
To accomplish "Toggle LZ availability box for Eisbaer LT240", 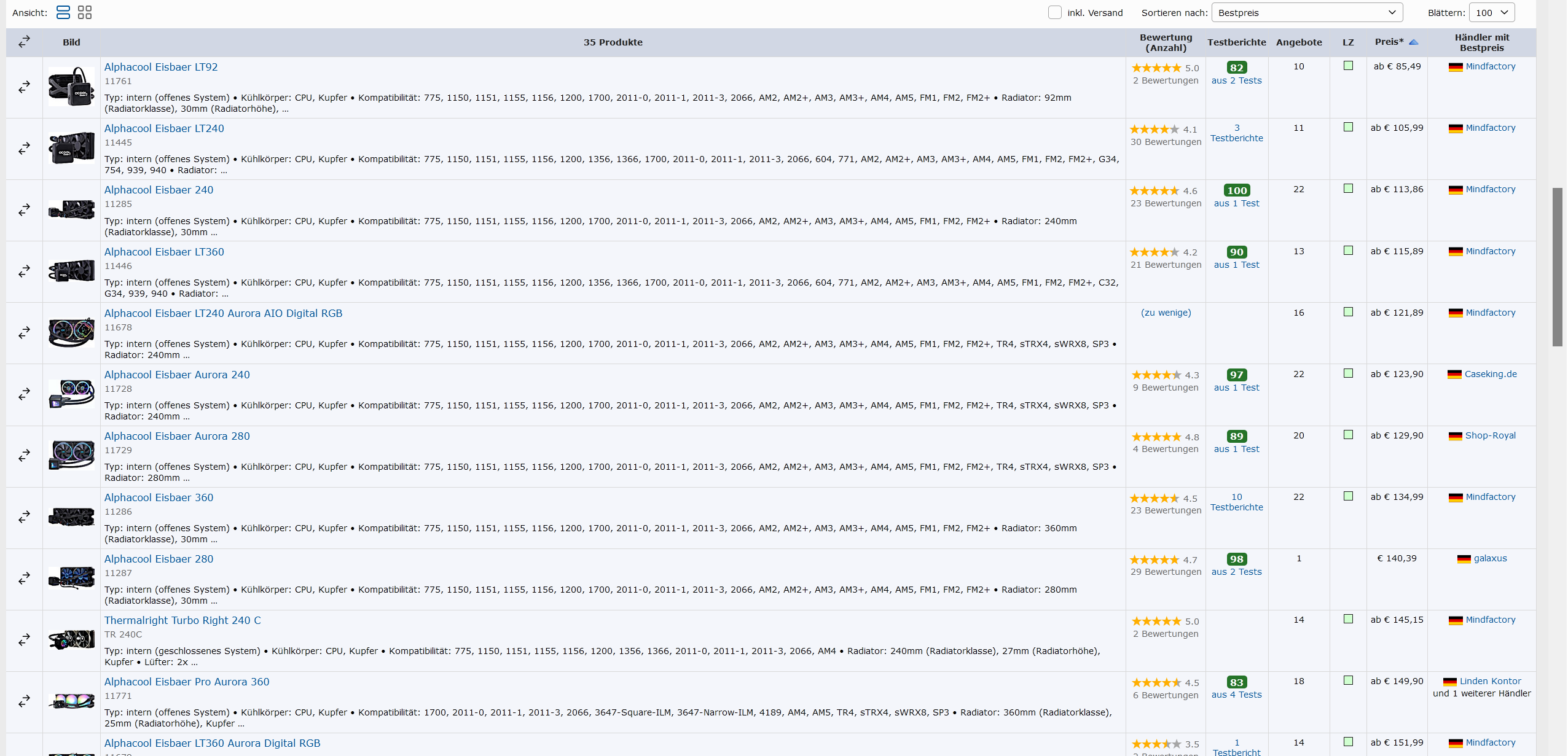I will coord(1348,127).
